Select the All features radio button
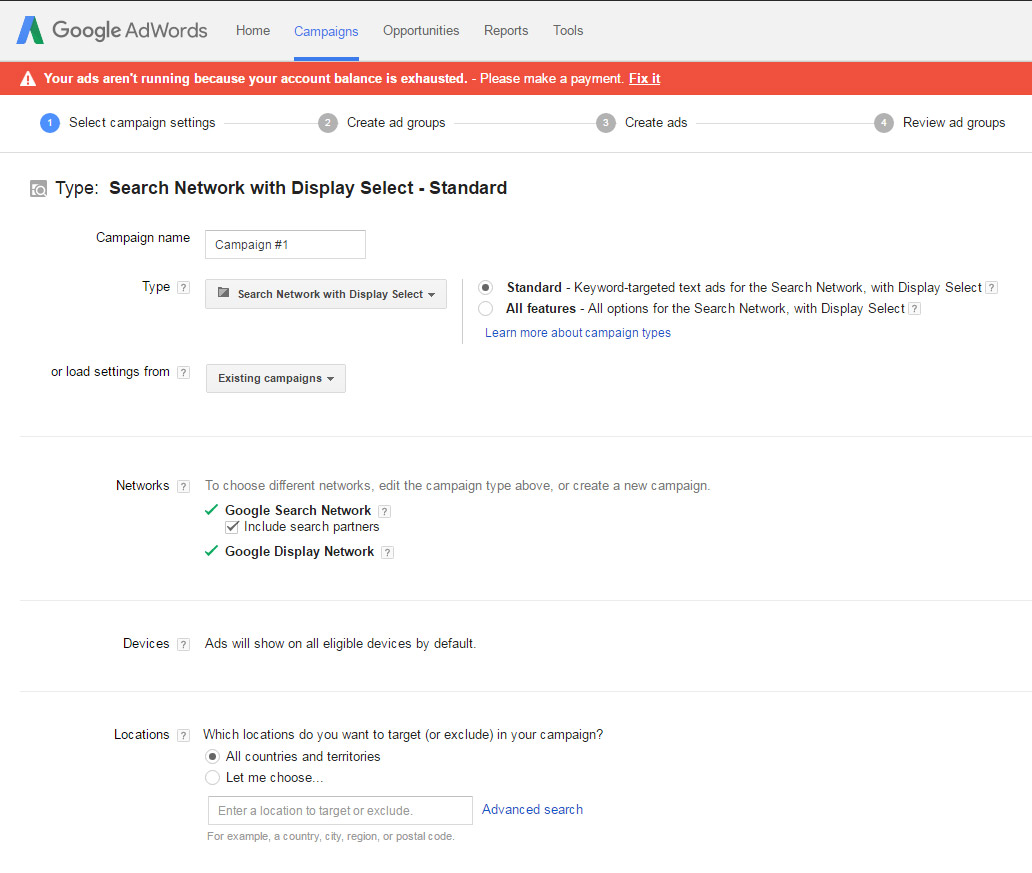Image resolution: width=1032 pixels, height=873 pixels. (486, 309)
